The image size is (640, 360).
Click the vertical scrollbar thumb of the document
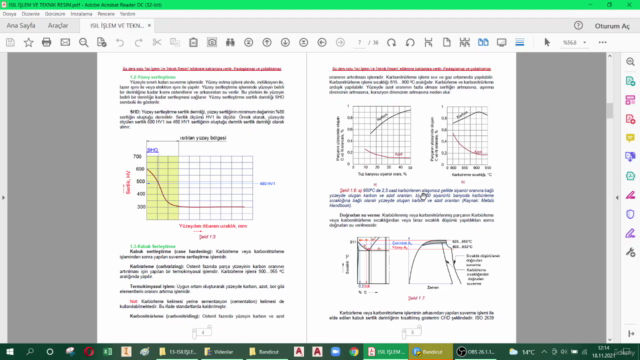pyautogui.click(x=610, y=111)
